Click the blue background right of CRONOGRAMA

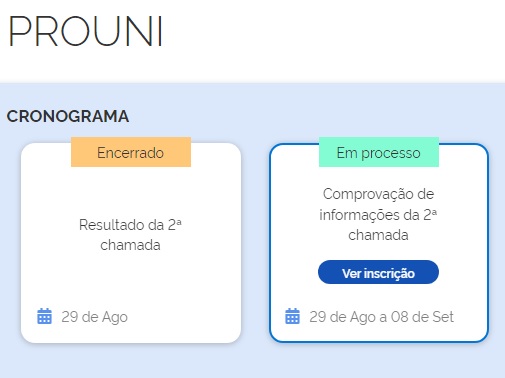tap(317, 116)
